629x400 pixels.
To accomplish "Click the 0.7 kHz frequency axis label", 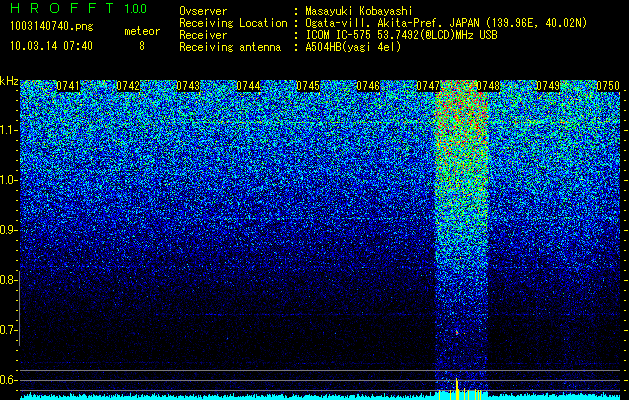I will pyautogui.click(x=9, y=330).
